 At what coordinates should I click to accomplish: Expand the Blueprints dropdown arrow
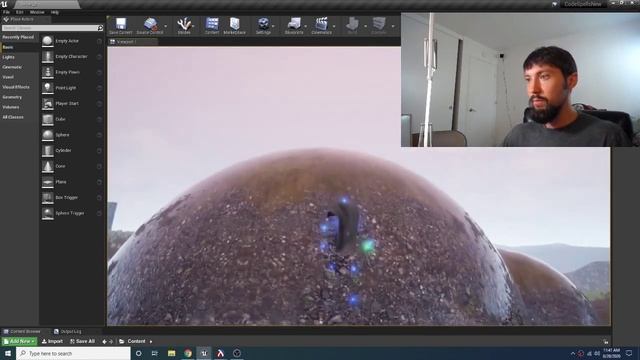(x=306, y=26)
